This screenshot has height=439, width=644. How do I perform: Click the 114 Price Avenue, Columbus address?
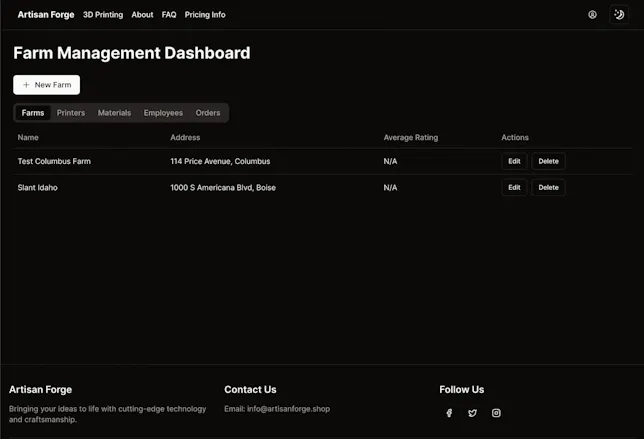[220, 161]
